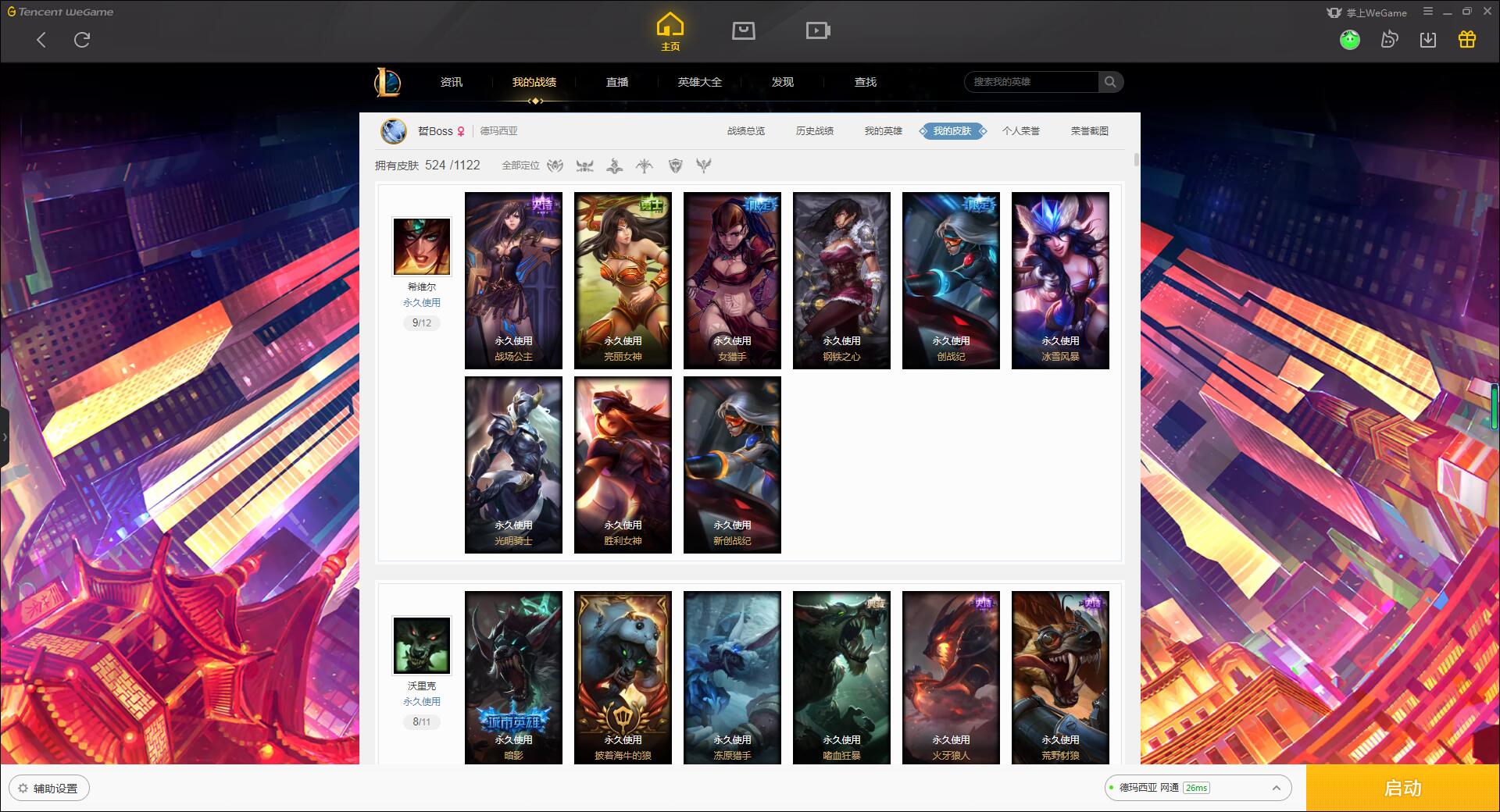Open the 荣誉截图 sub-tab
1500x812 pixels.
(x=1090, y=131)
